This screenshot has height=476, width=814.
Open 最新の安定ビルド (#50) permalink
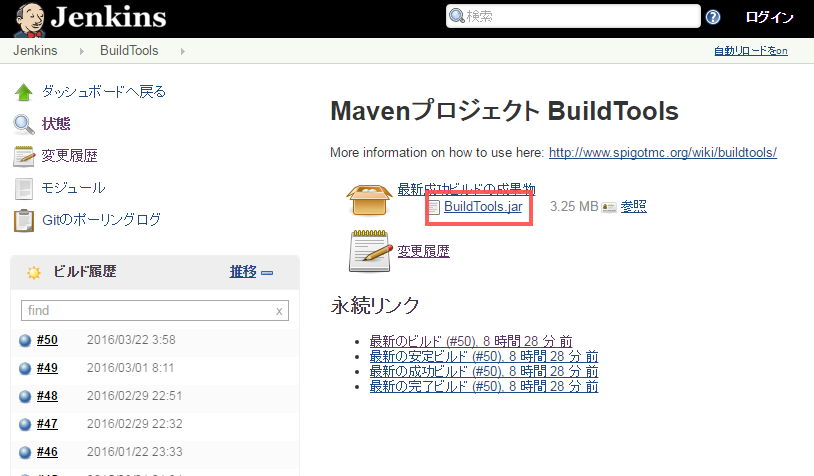click(x=484, y=357)
